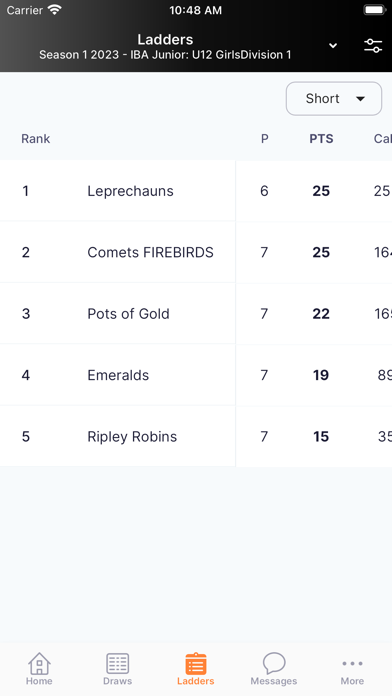Click the Rank column header
This screenshot has height=696, width=392.
coord(36,138)
